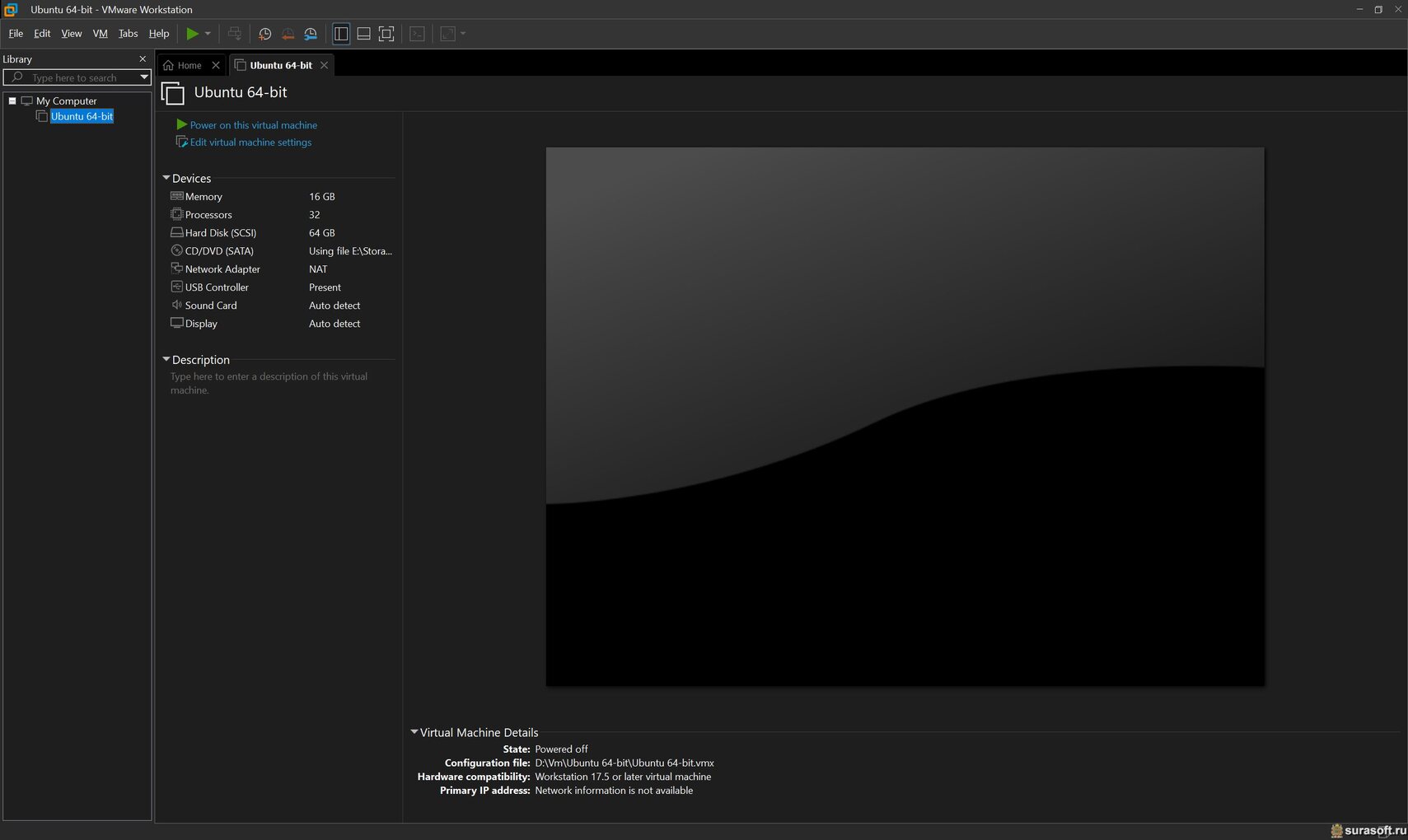The height and width of the screenshot is (840, 1408).
Task: Click the Present USB controller value
Action: tap(325, 287)
